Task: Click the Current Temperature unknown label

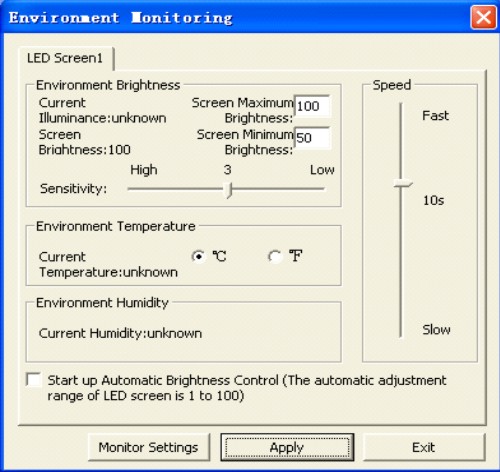Action: (108, 265)
